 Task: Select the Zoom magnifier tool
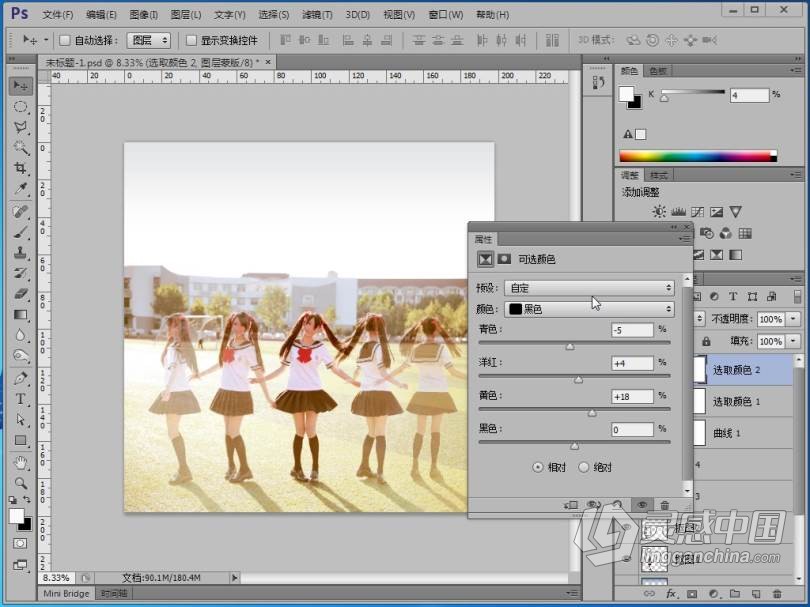click(21, 484)
